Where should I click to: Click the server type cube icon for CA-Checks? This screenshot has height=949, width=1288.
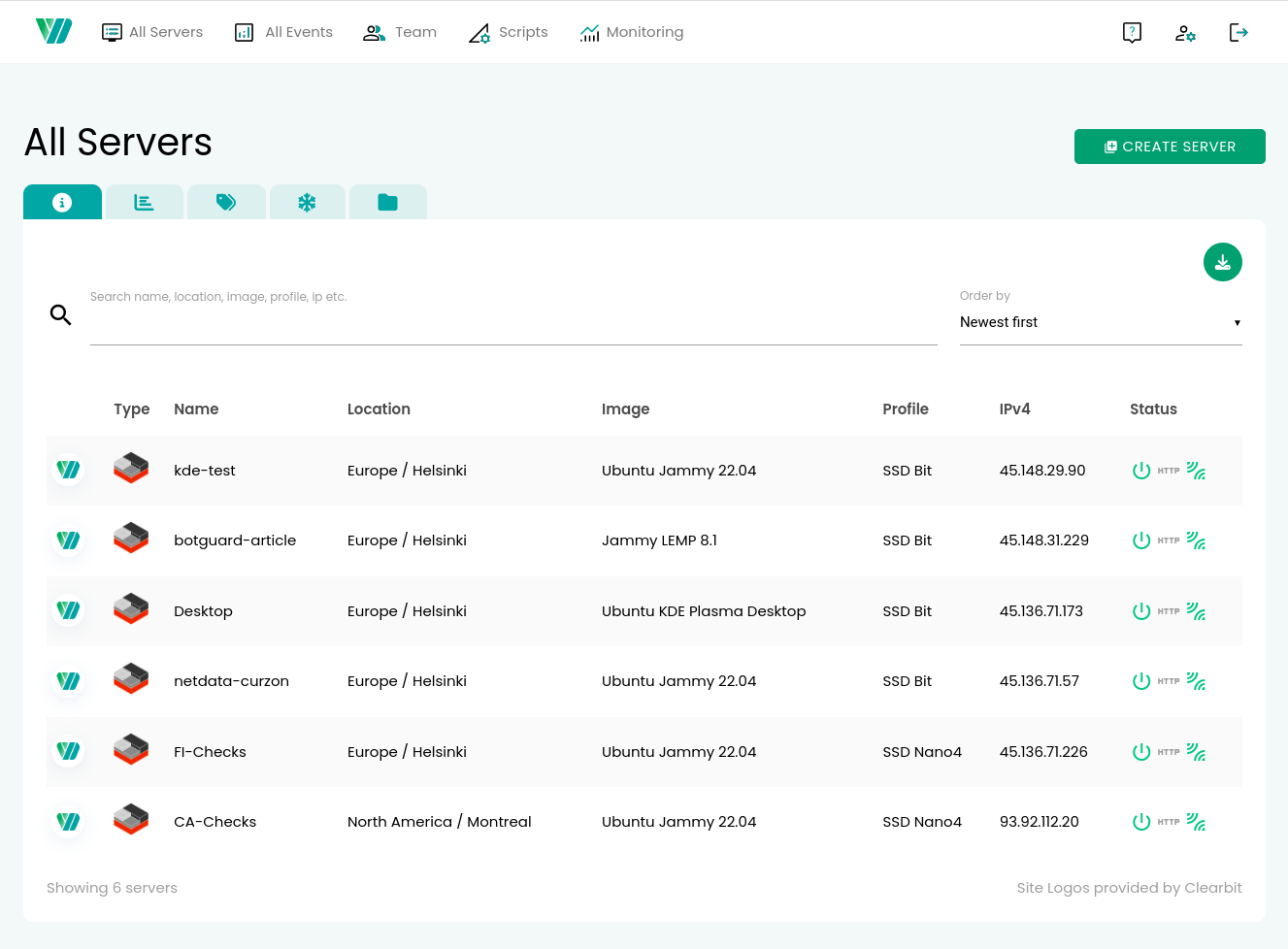point(131,819)
